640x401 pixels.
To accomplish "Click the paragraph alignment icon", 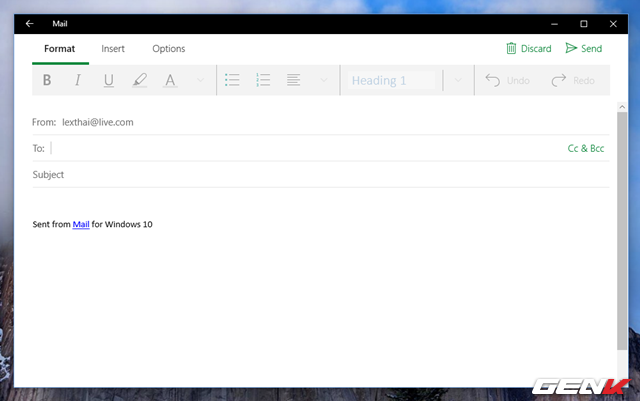I will pyautogui.click(x=294, y=80).
